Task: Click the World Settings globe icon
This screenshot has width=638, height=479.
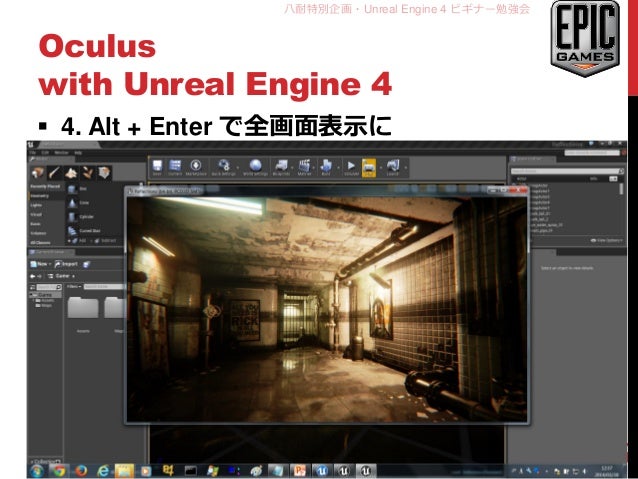Action: (x=255, y=167)
